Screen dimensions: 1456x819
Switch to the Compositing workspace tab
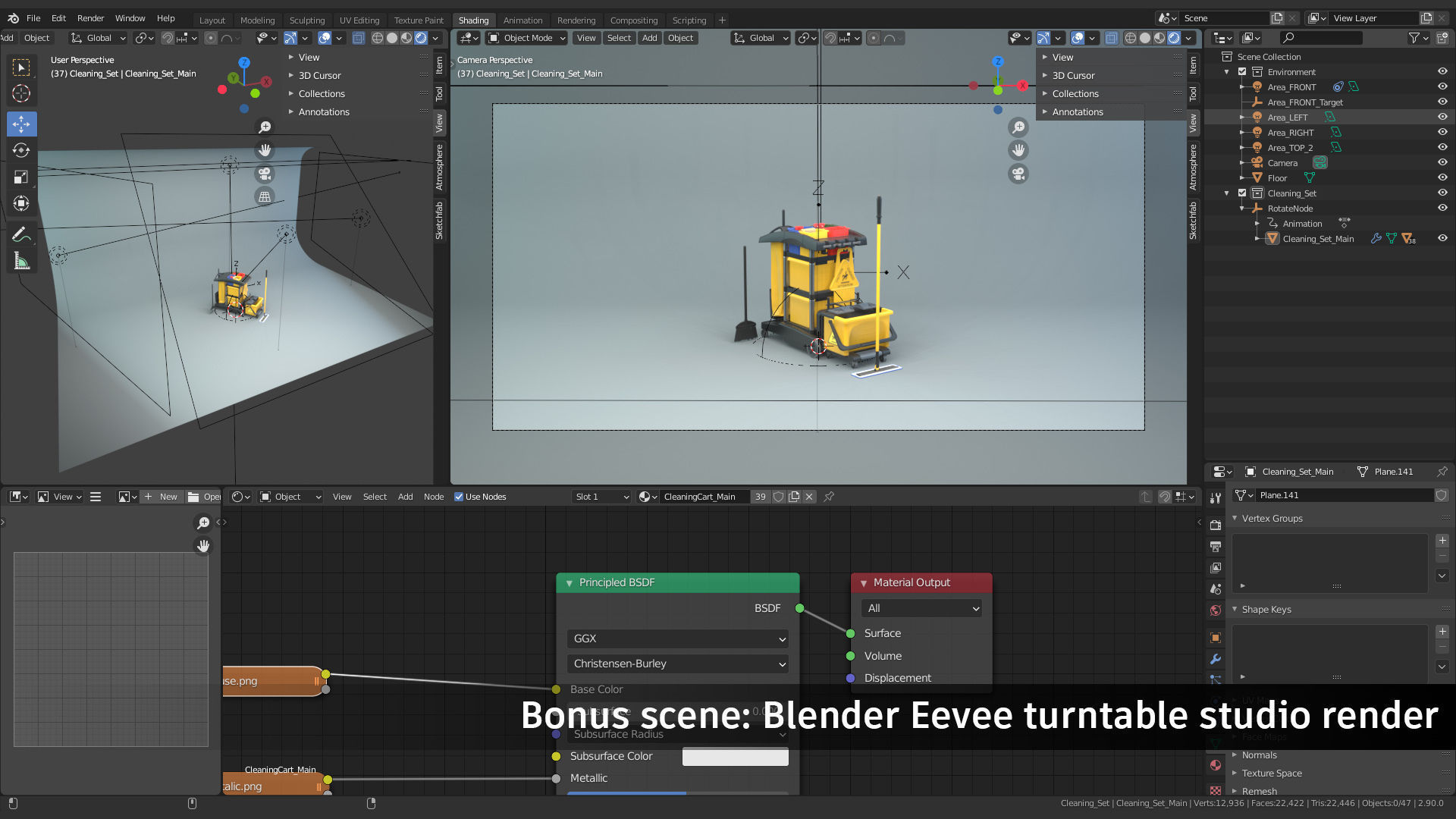point(634,20)
